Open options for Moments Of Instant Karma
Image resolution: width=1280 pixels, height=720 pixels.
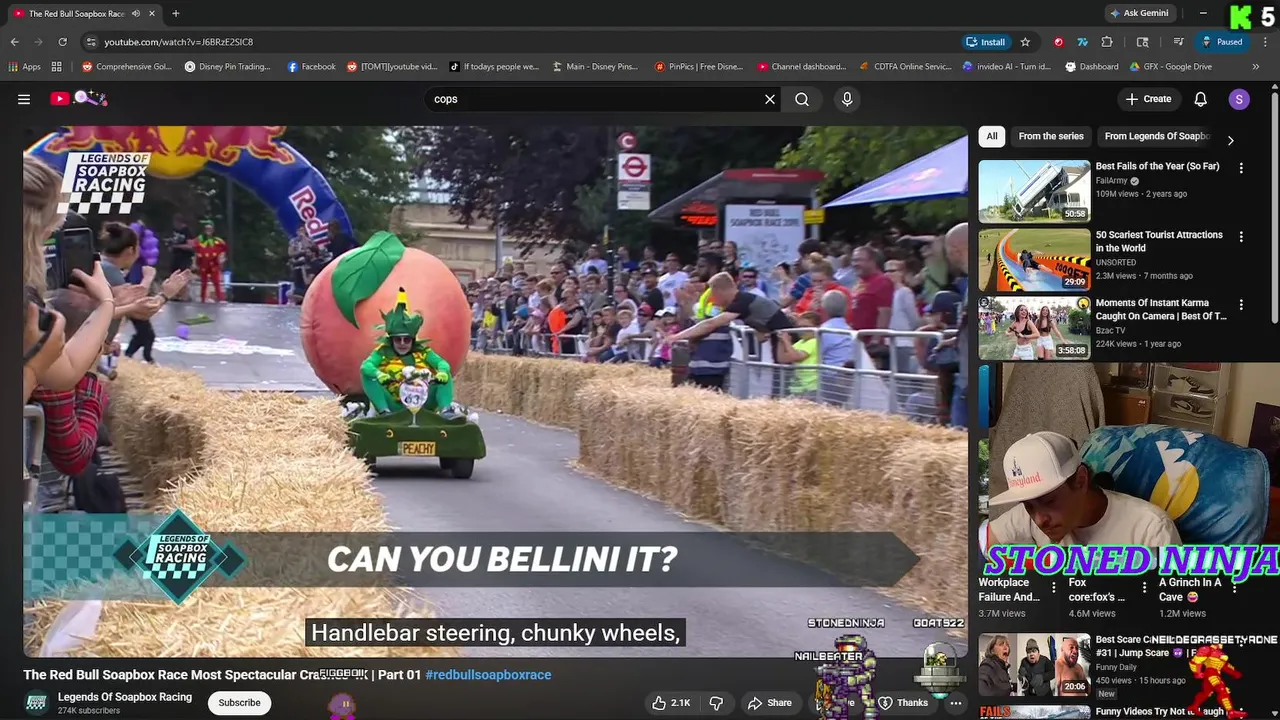click(1241, 305)
